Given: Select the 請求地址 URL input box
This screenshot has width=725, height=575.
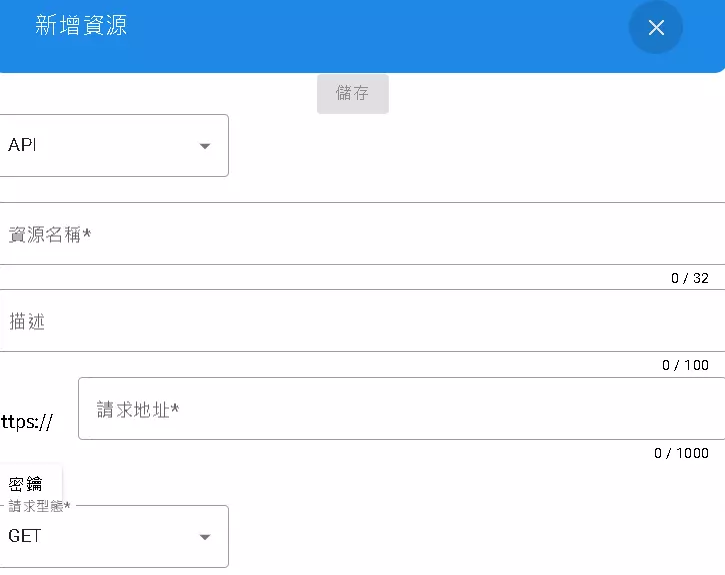Looking at the screenshot, I should click(x=400, y=409).
